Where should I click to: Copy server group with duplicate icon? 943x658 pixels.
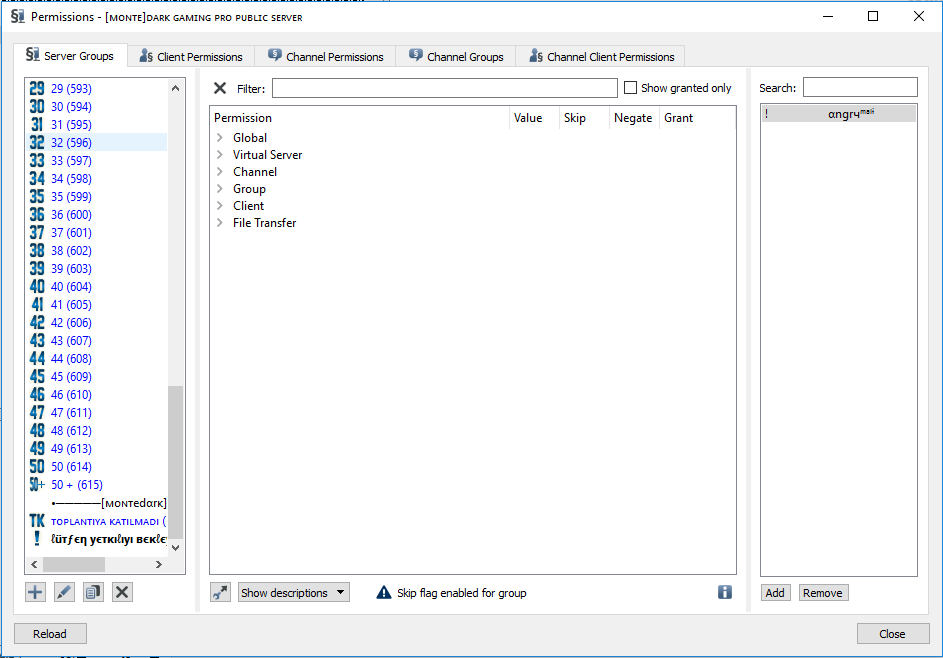(x=93, y=592)
